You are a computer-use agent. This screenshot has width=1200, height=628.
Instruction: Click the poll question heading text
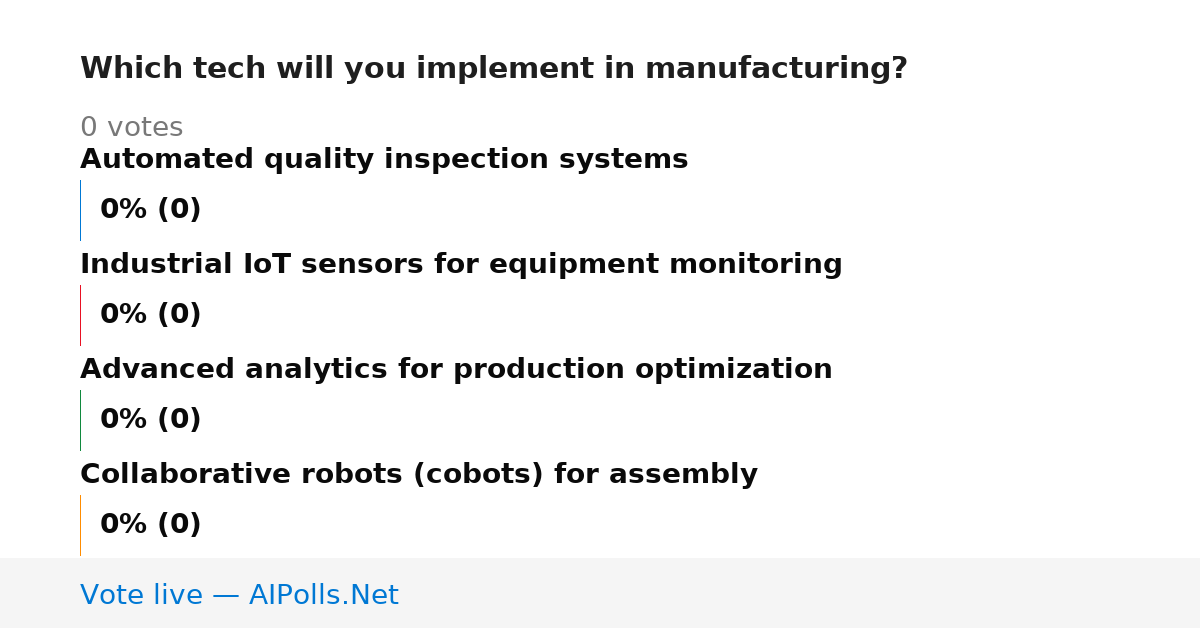(x=494, y=69)
